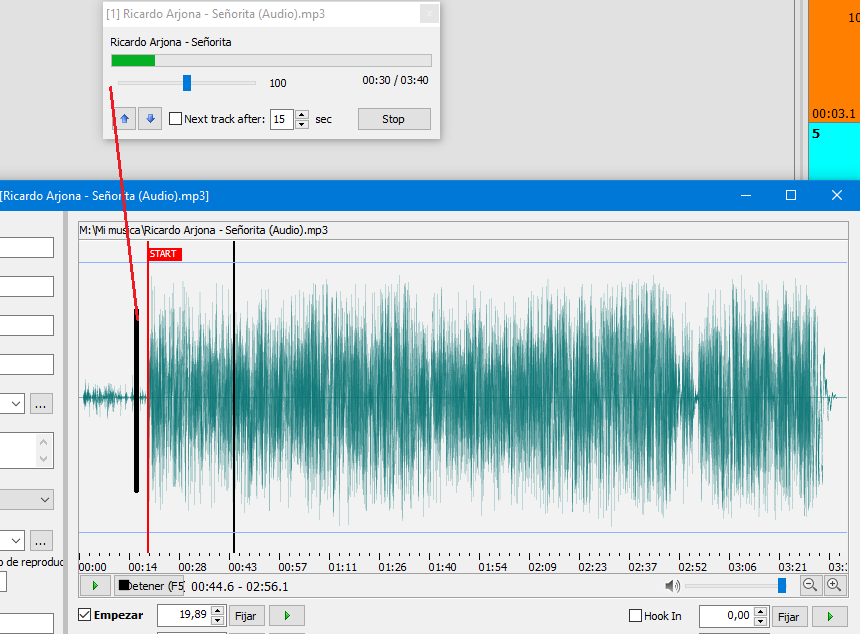
Task: Zoom out the waveform with the minus magnifier
Action: pyautogui.click(x=810, y=585)
